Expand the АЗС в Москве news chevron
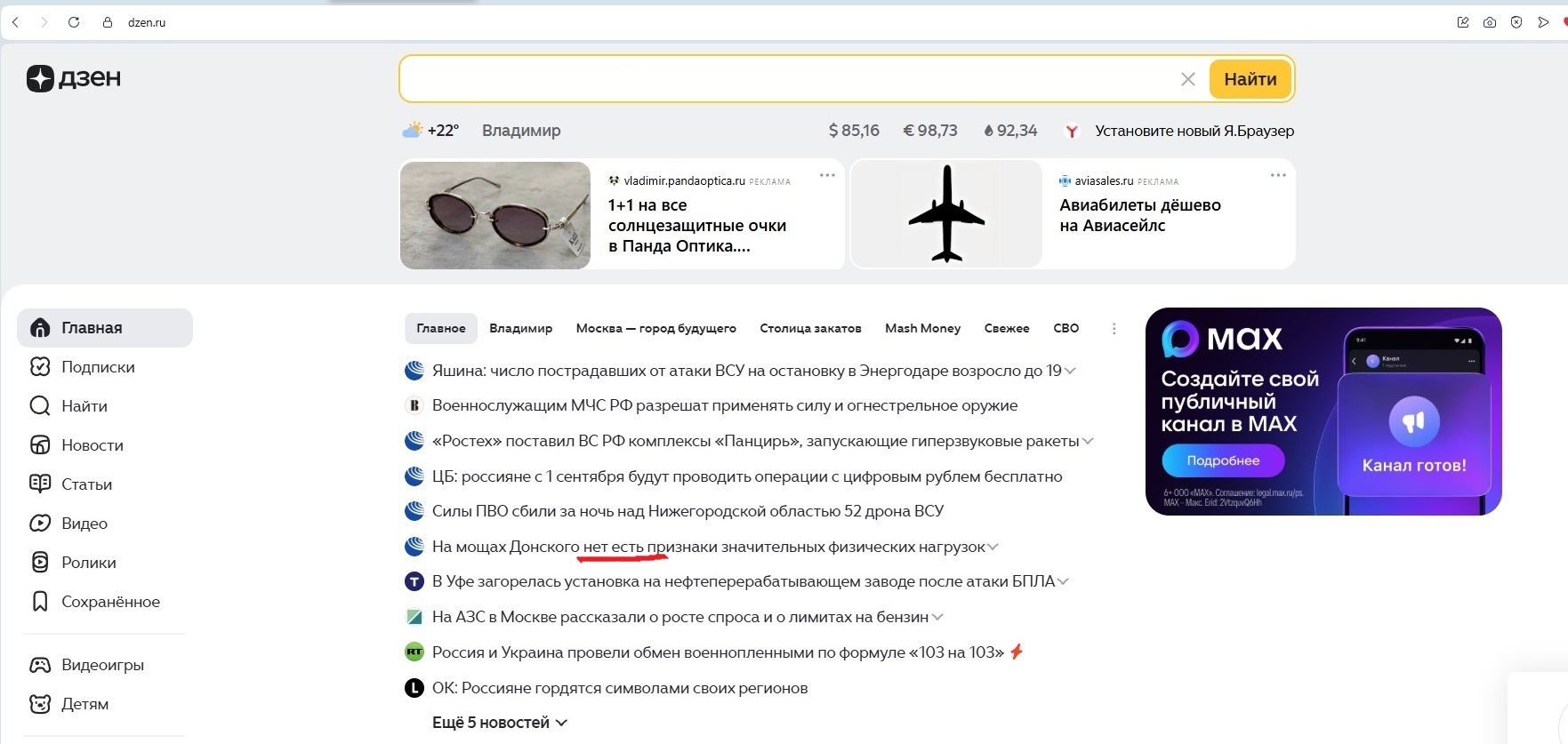The width and height of the screenshot is (1568, 744). [x=937, y=617]
